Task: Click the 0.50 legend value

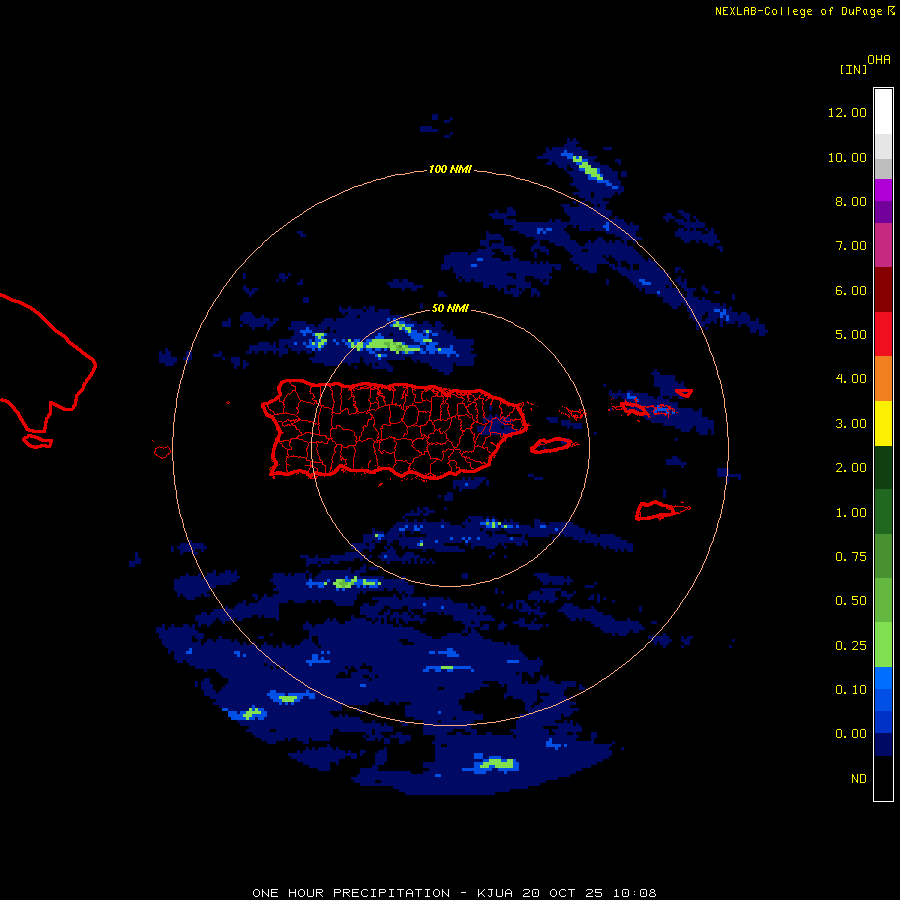Action: point(851,601)
